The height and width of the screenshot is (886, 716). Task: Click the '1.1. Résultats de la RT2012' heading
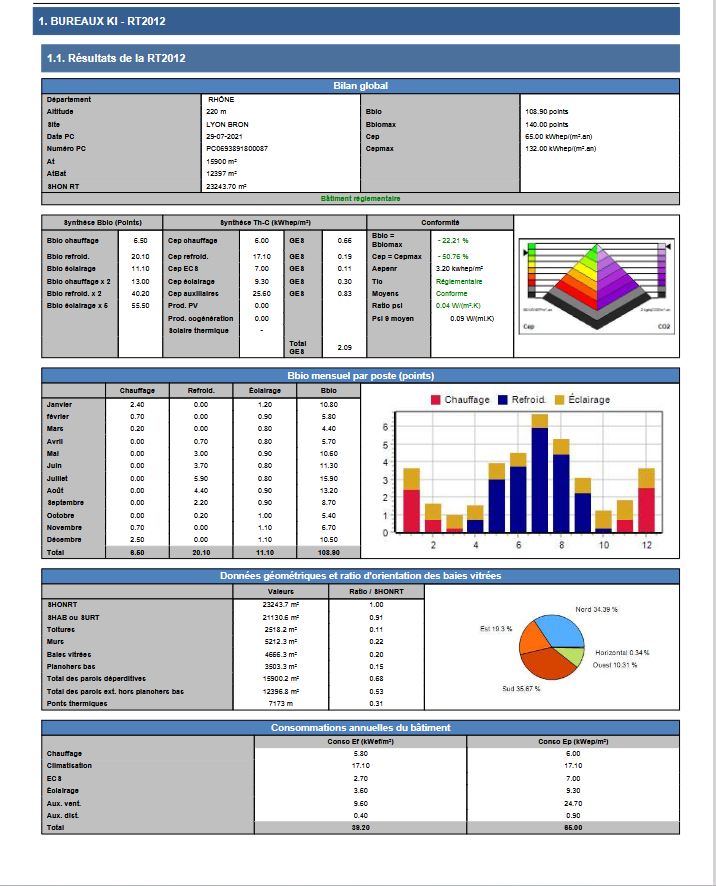point(116,58)
